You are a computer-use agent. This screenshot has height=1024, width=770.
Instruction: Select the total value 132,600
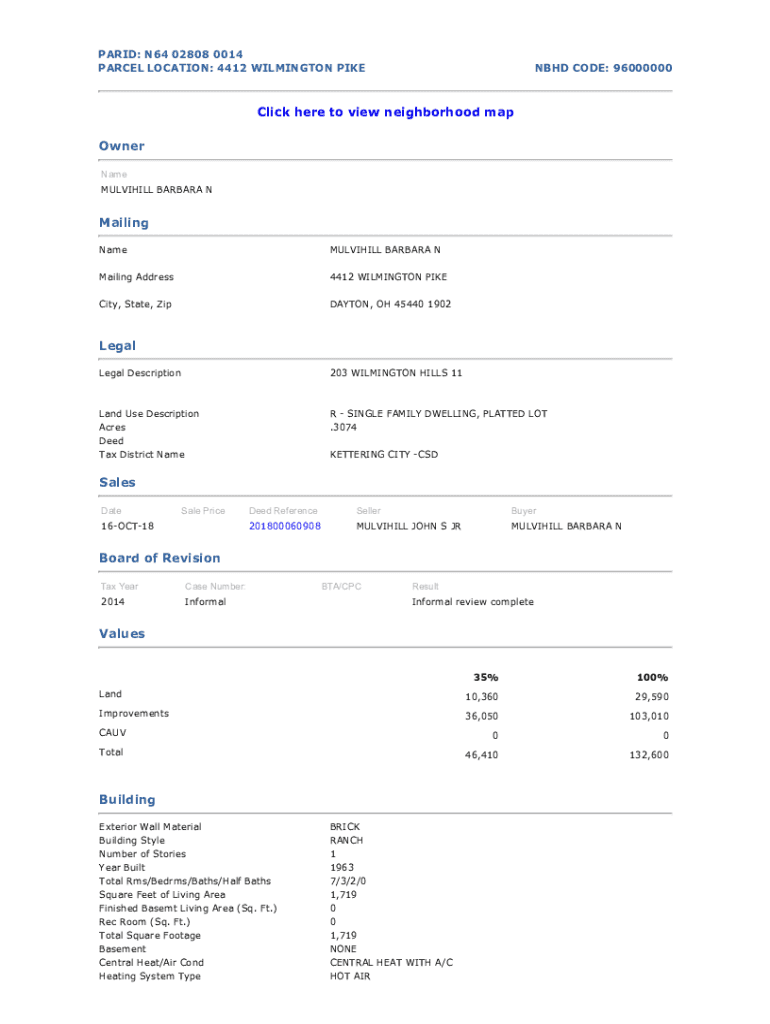point(650,755)
